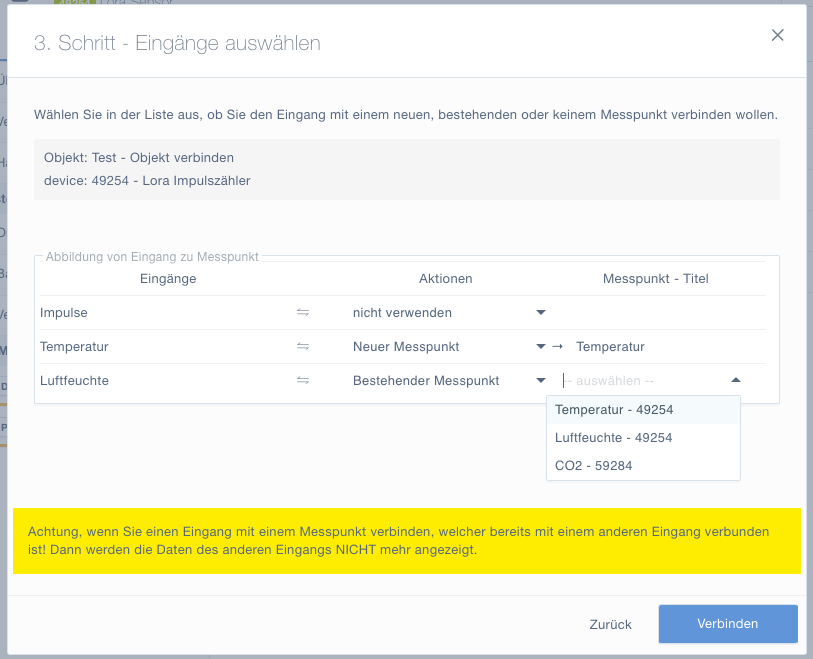Click the Objekt and device info box
The width and height of the screenshot is (813, 659).
click(406, 169)
